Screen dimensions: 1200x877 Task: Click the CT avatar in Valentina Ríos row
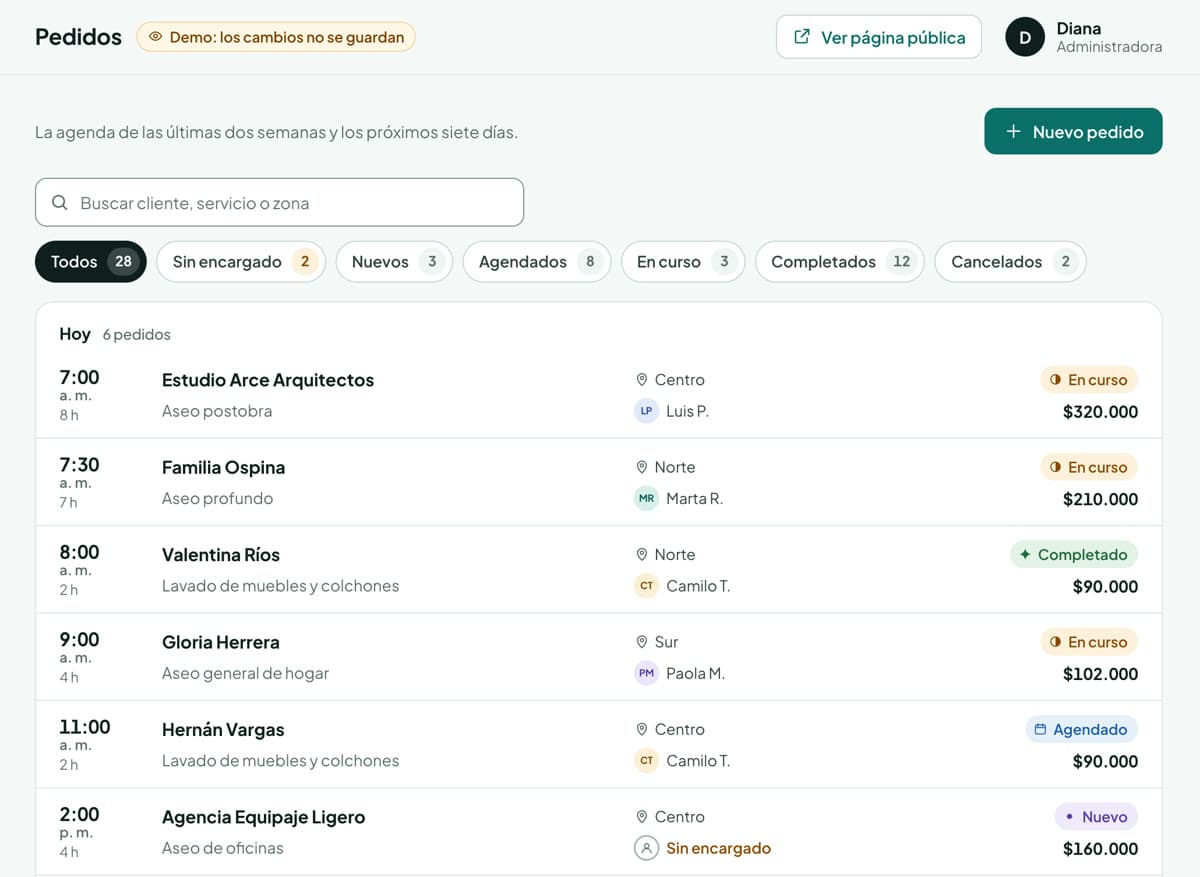(x=646, y=586)
